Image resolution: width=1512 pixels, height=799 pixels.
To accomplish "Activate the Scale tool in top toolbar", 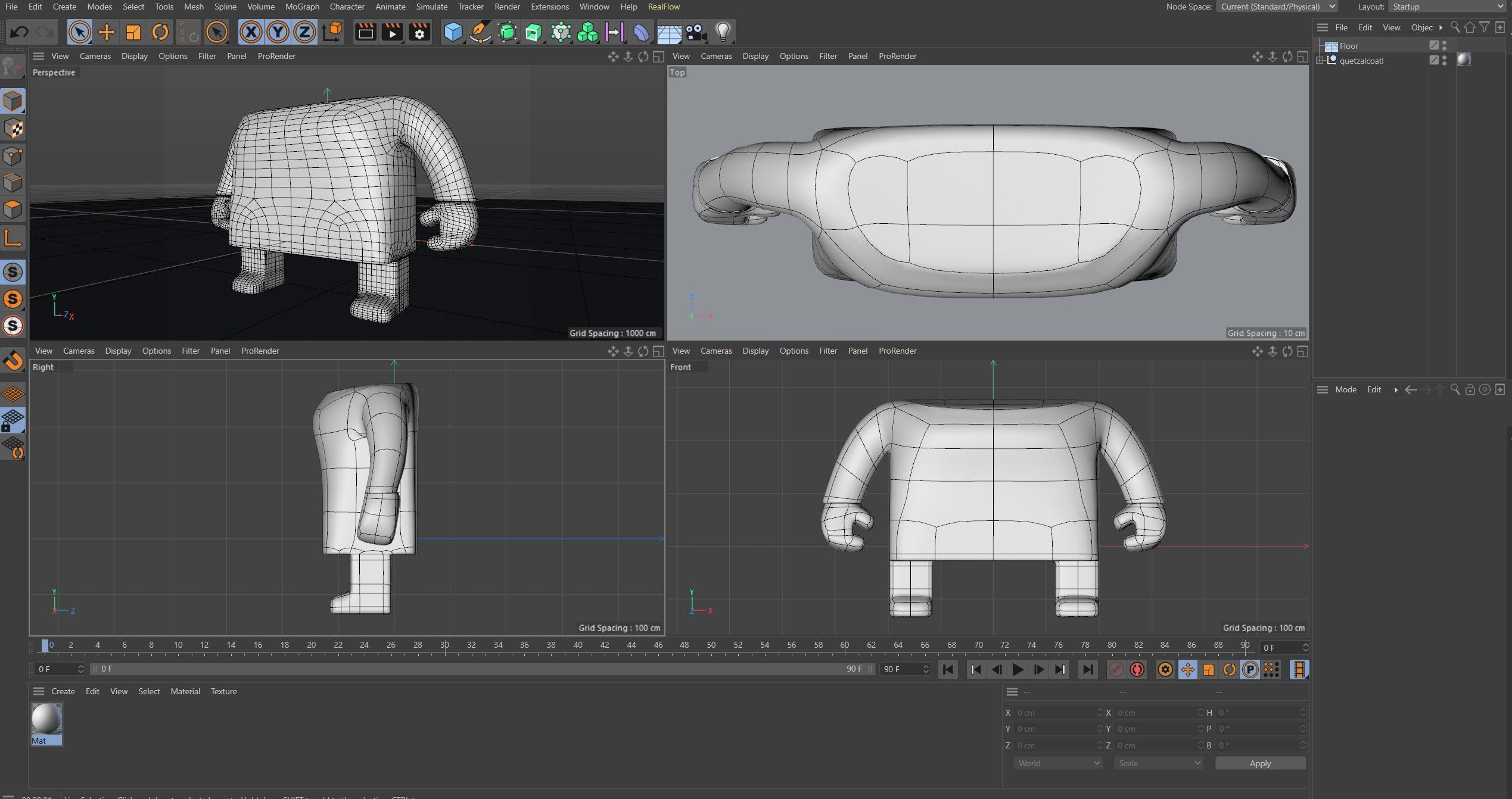I will (x=133, y=32).
